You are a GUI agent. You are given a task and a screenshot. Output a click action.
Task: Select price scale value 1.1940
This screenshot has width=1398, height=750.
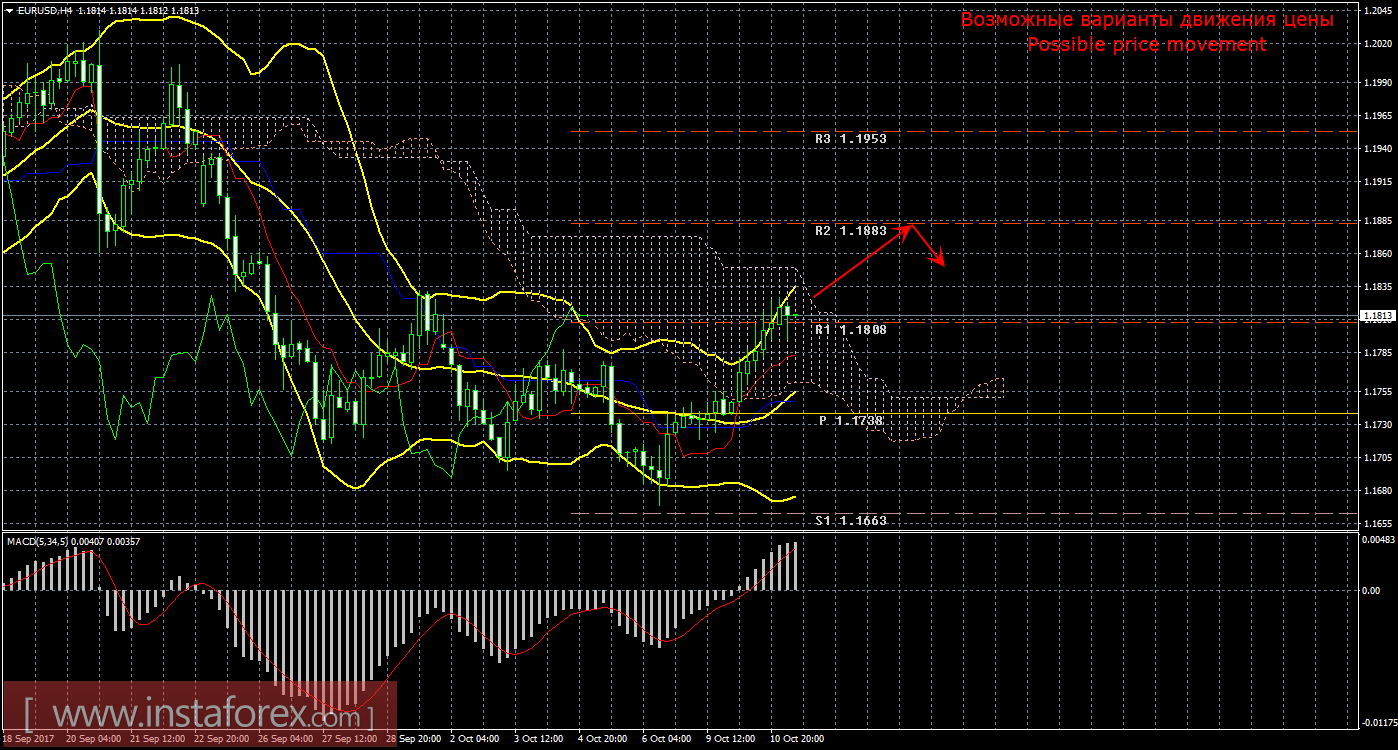coord(1378,149)
